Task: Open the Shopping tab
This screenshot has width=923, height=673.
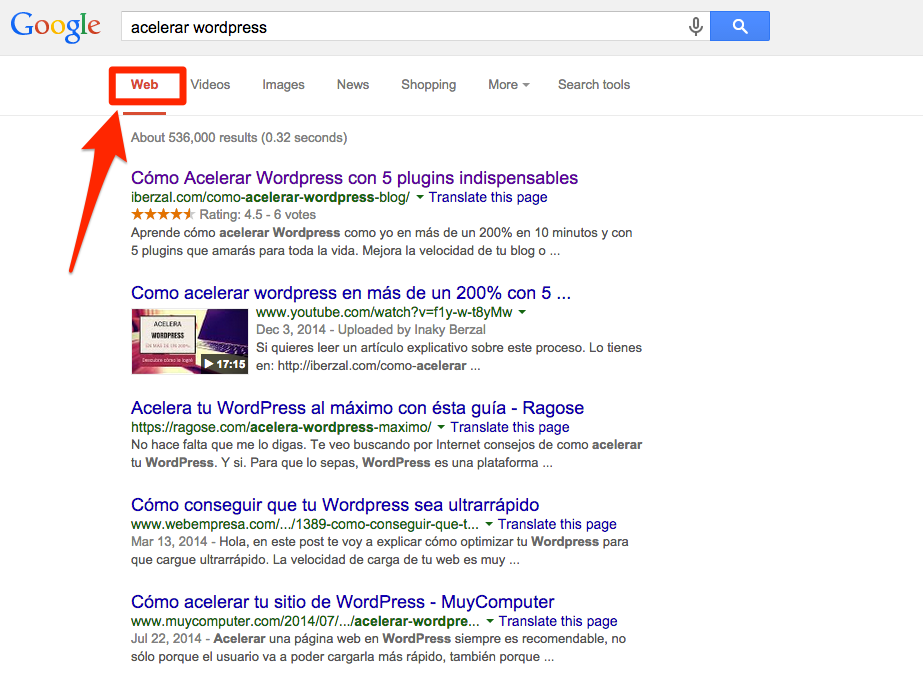Action: pyautogui.click(x=429, y=85)
